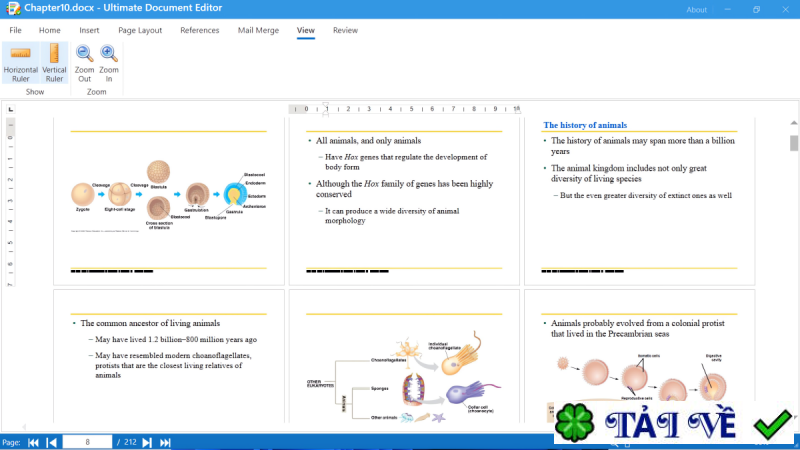Screen dimensions: 800x450
Task: Click the first-line indent marker on the ruler
Action: (x=326, y=106)
